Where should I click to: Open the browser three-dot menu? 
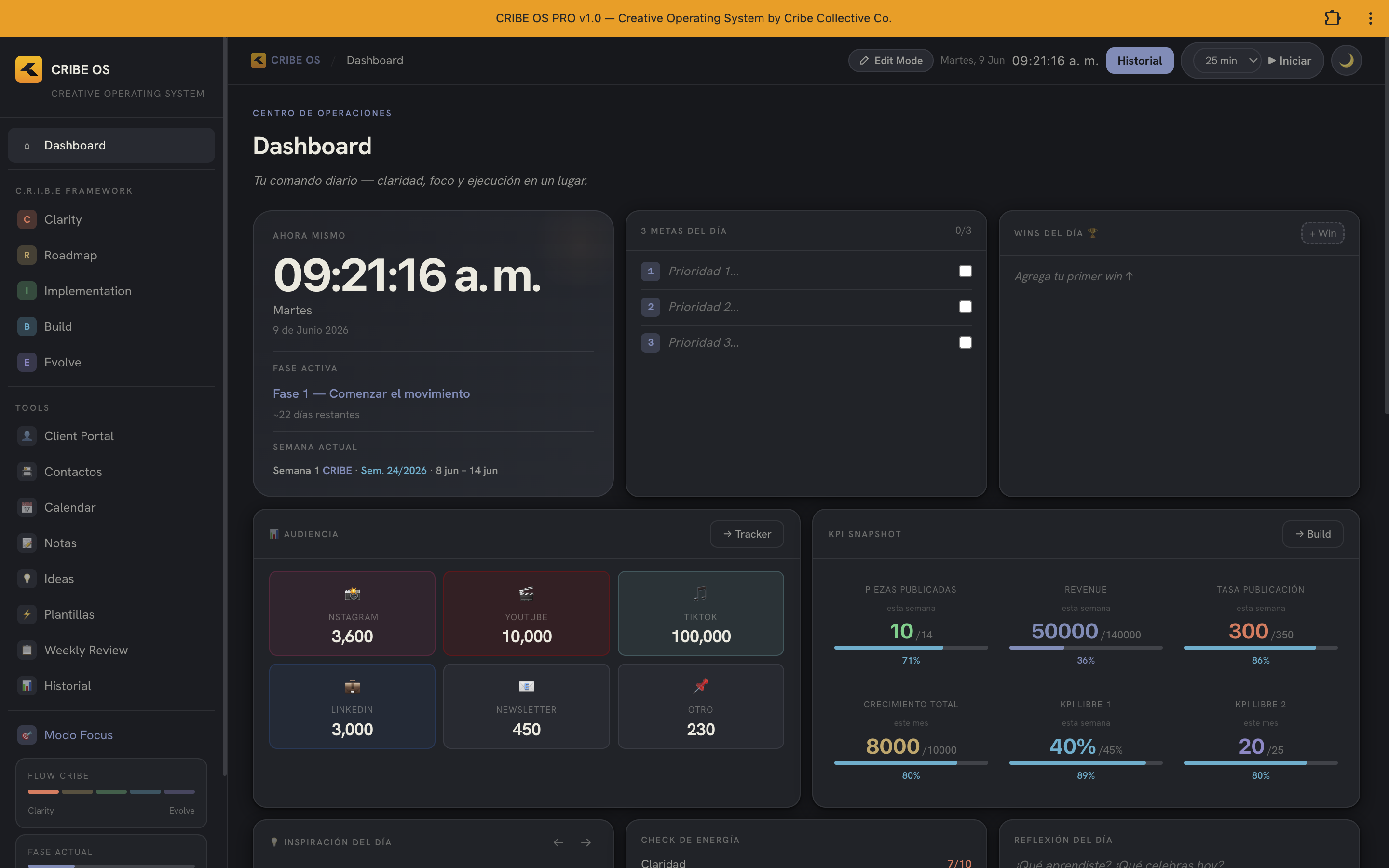coord(1371,18)
